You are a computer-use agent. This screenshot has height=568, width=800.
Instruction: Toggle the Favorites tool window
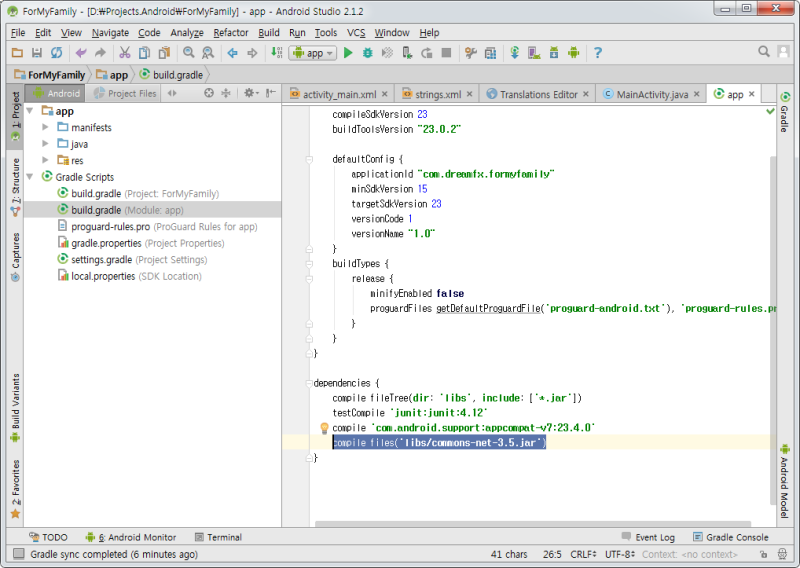coord(15,488)
